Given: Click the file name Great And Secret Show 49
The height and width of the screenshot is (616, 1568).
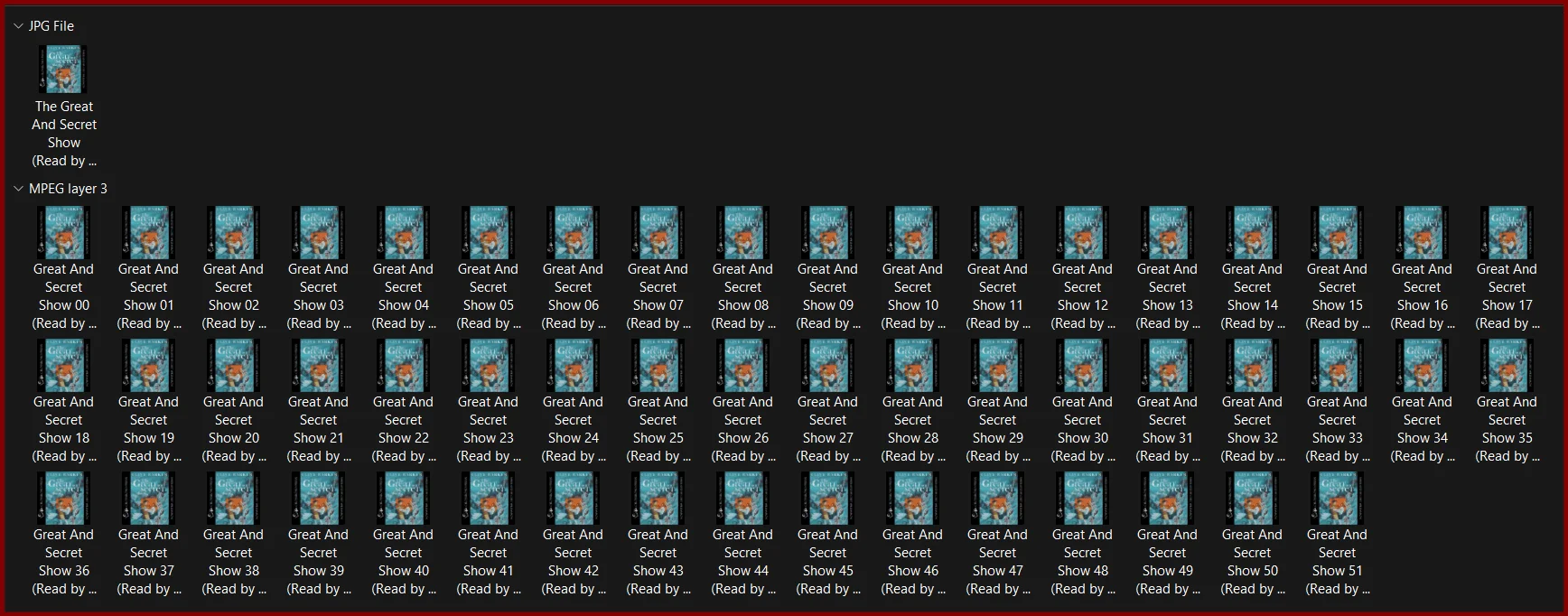Looking at the screenshot, I should pyautogui.click(x=1168, y=562).
